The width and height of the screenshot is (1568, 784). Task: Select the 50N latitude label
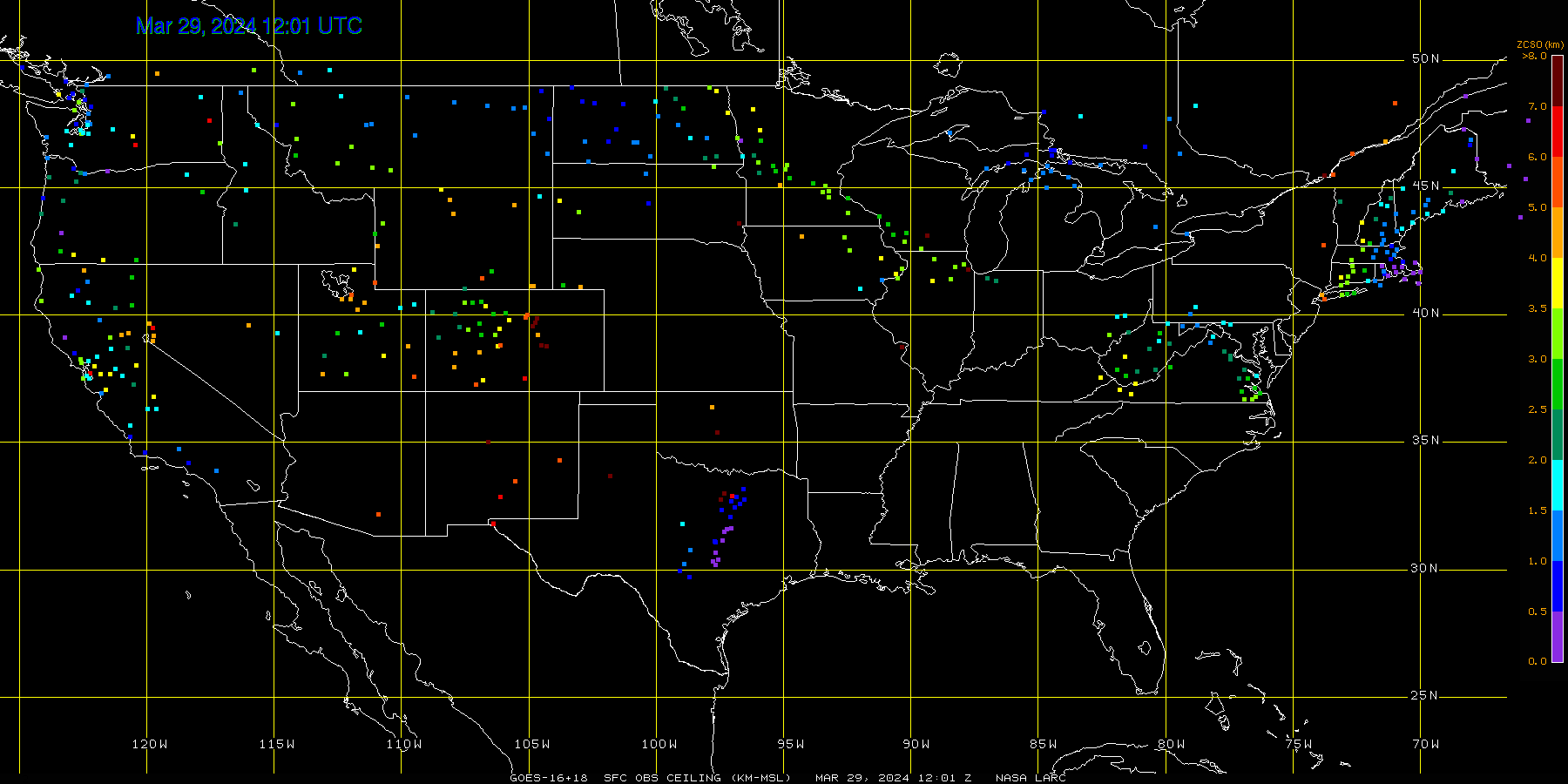pos(1425,59)
